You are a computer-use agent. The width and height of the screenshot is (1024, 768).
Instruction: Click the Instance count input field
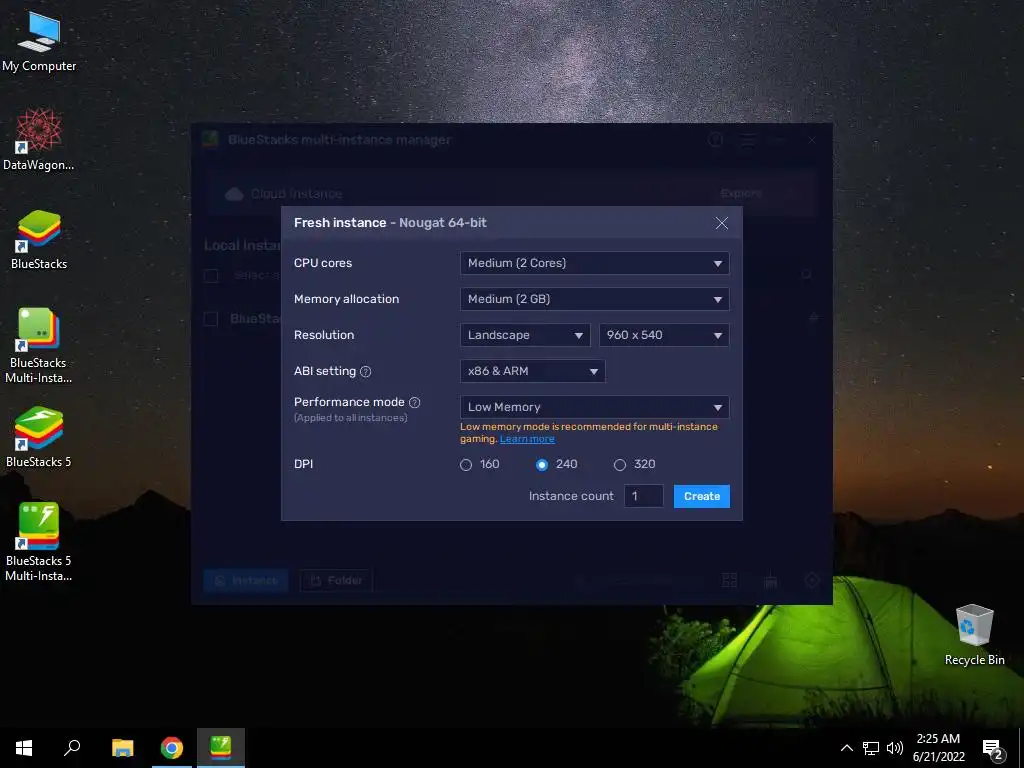click(x=643, y=496)
